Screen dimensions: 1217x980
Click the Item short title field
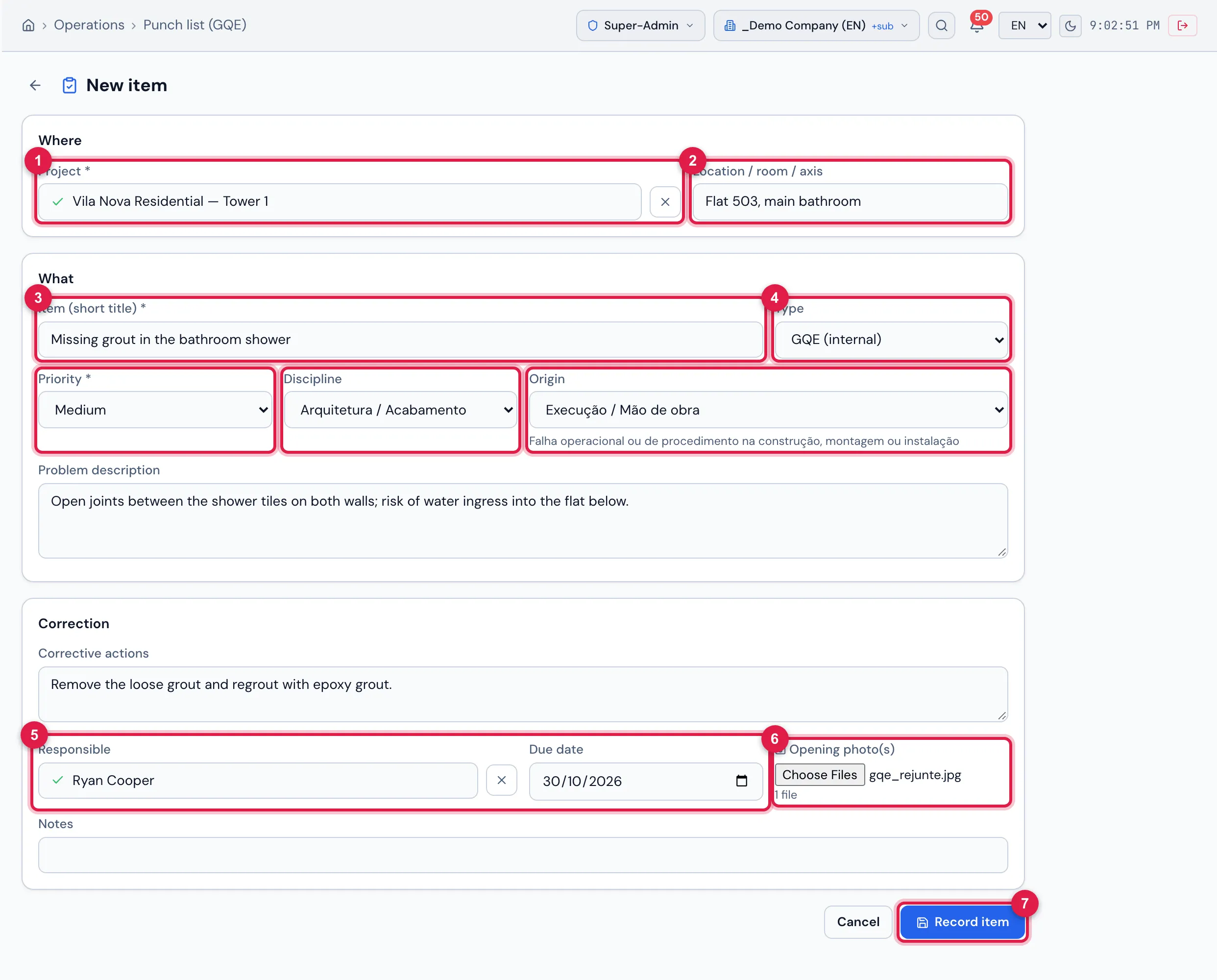[400, 339]
